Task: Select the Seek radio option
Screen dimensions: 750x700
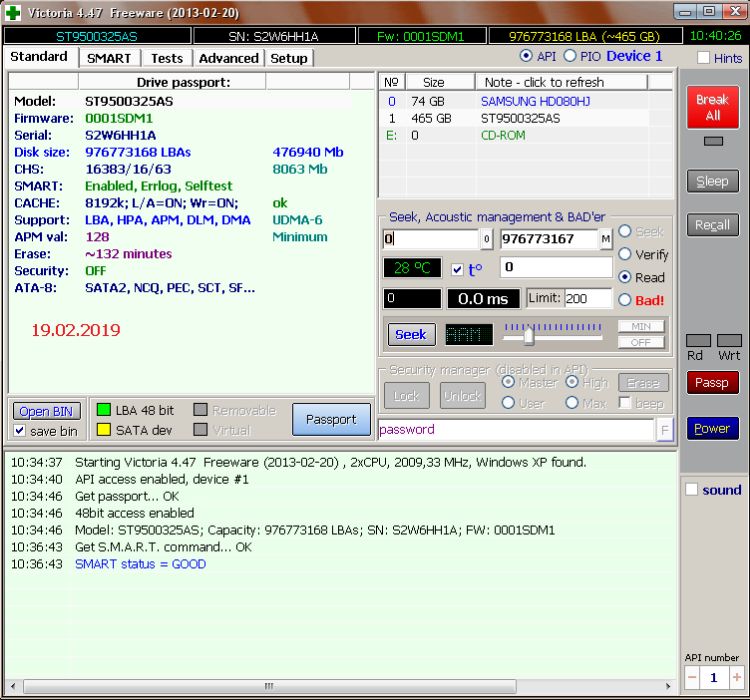Action: pos(625,231)
